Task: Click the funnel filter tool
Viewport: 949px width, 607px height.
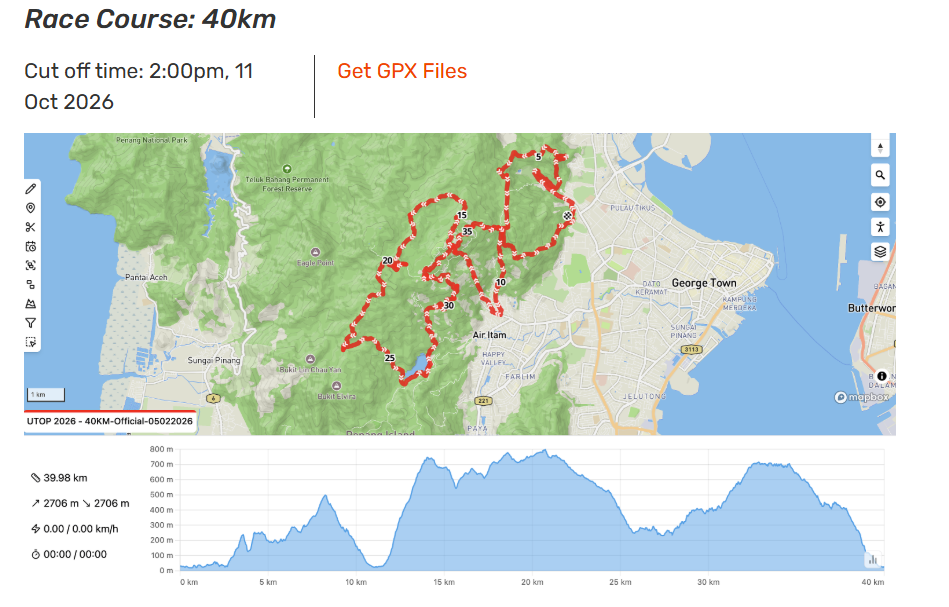Action: coord(31,323)
